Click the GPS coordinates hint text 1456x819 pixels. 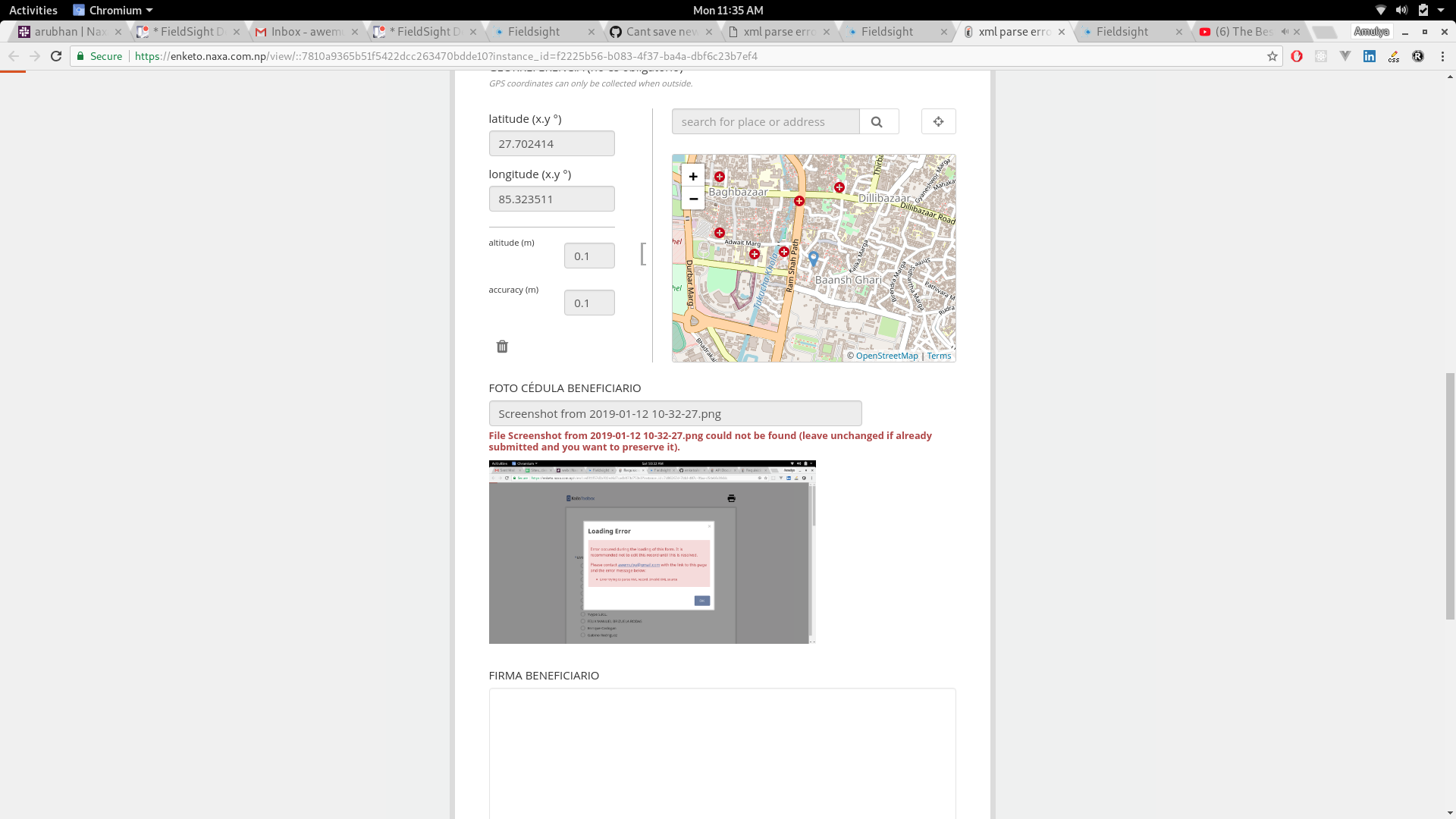point(590,83)
